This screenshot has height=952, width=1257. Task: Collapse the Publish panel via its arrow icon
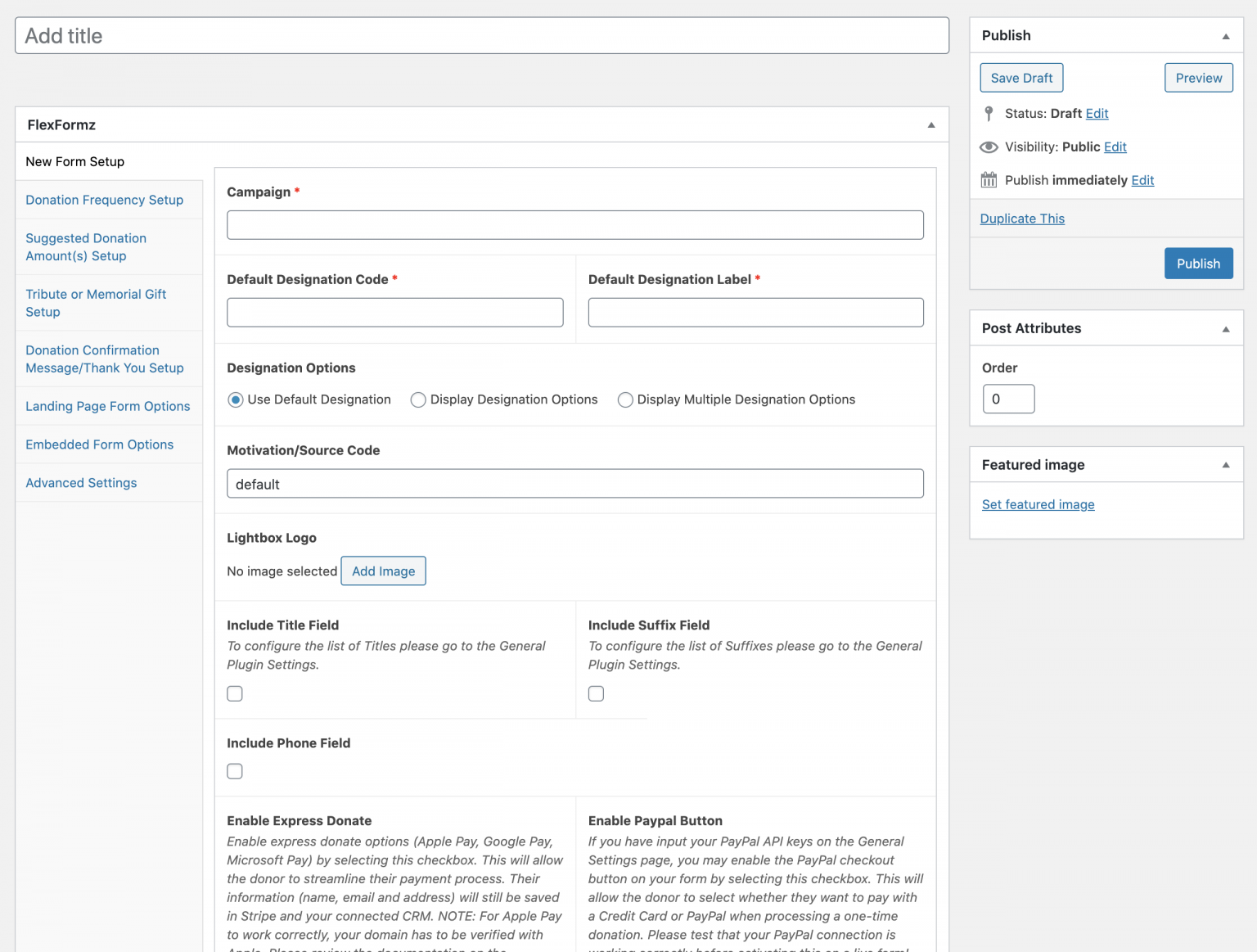click(1225, 36)
